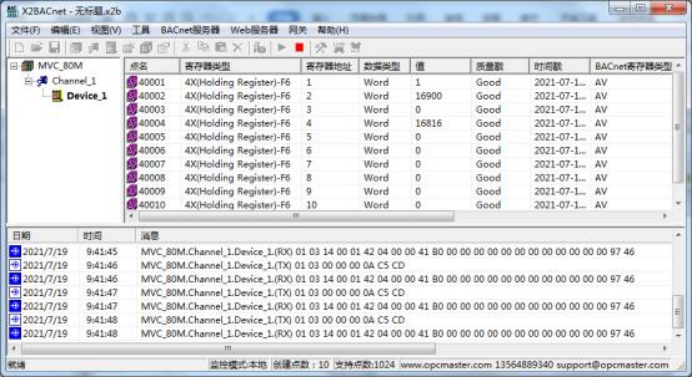Screen dimensions: 692x378
Task: Sort by the 寄存器类型 column header
Action: point(240,66)
